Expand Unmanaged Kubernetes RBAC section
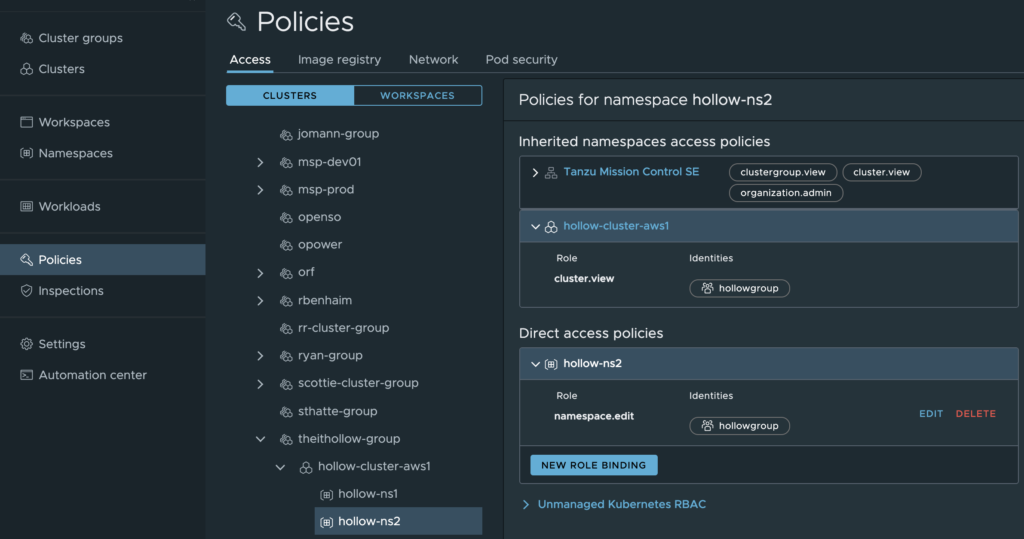This screenshot has height=539, width=1024. coord(526,504)
